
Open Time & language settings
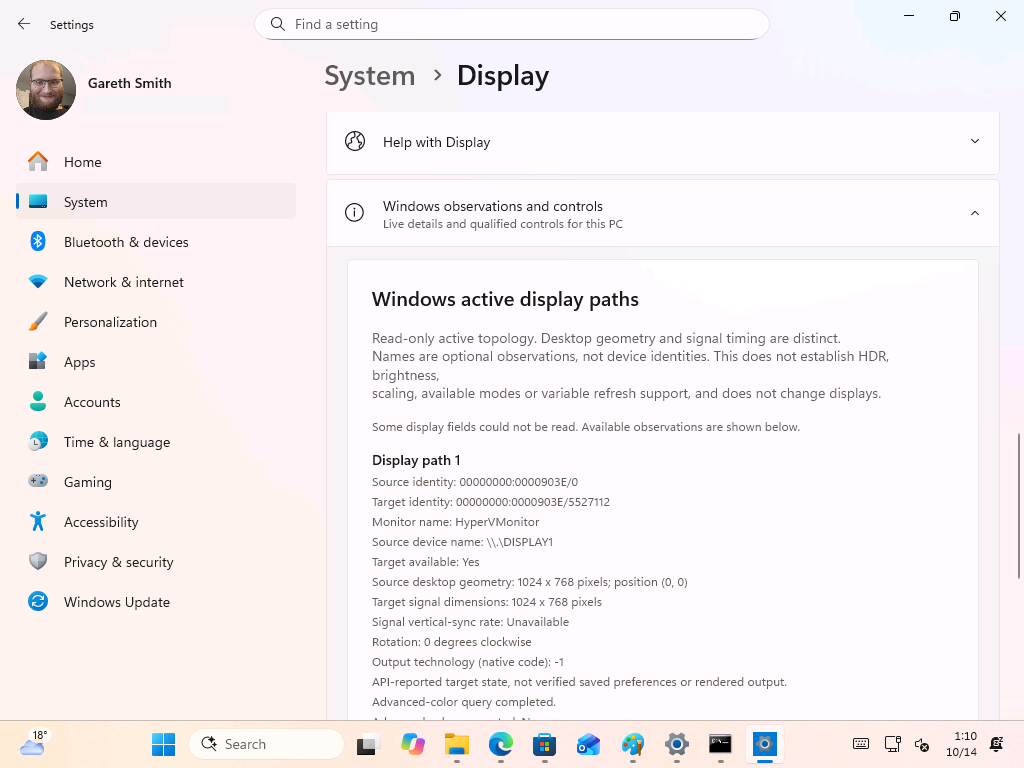(x=155, y=442)
